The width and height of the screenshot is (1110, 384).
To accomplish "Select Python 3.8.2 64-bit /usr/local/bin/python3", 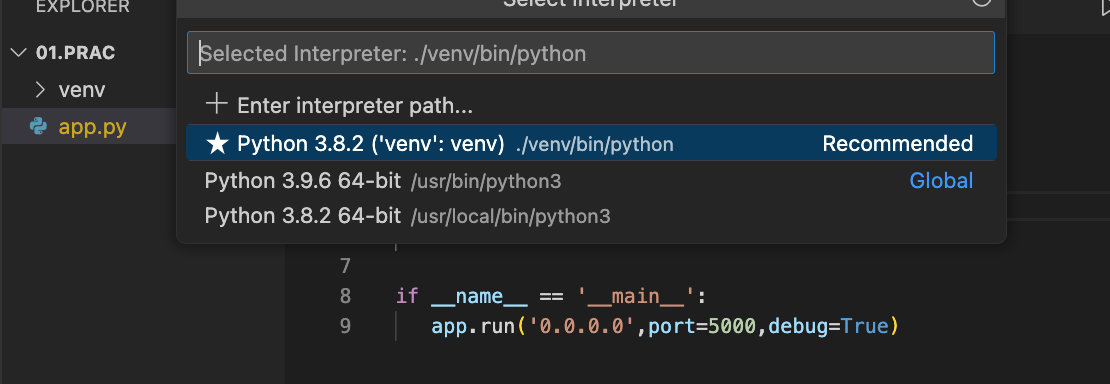I will click(x=590, y=215).
